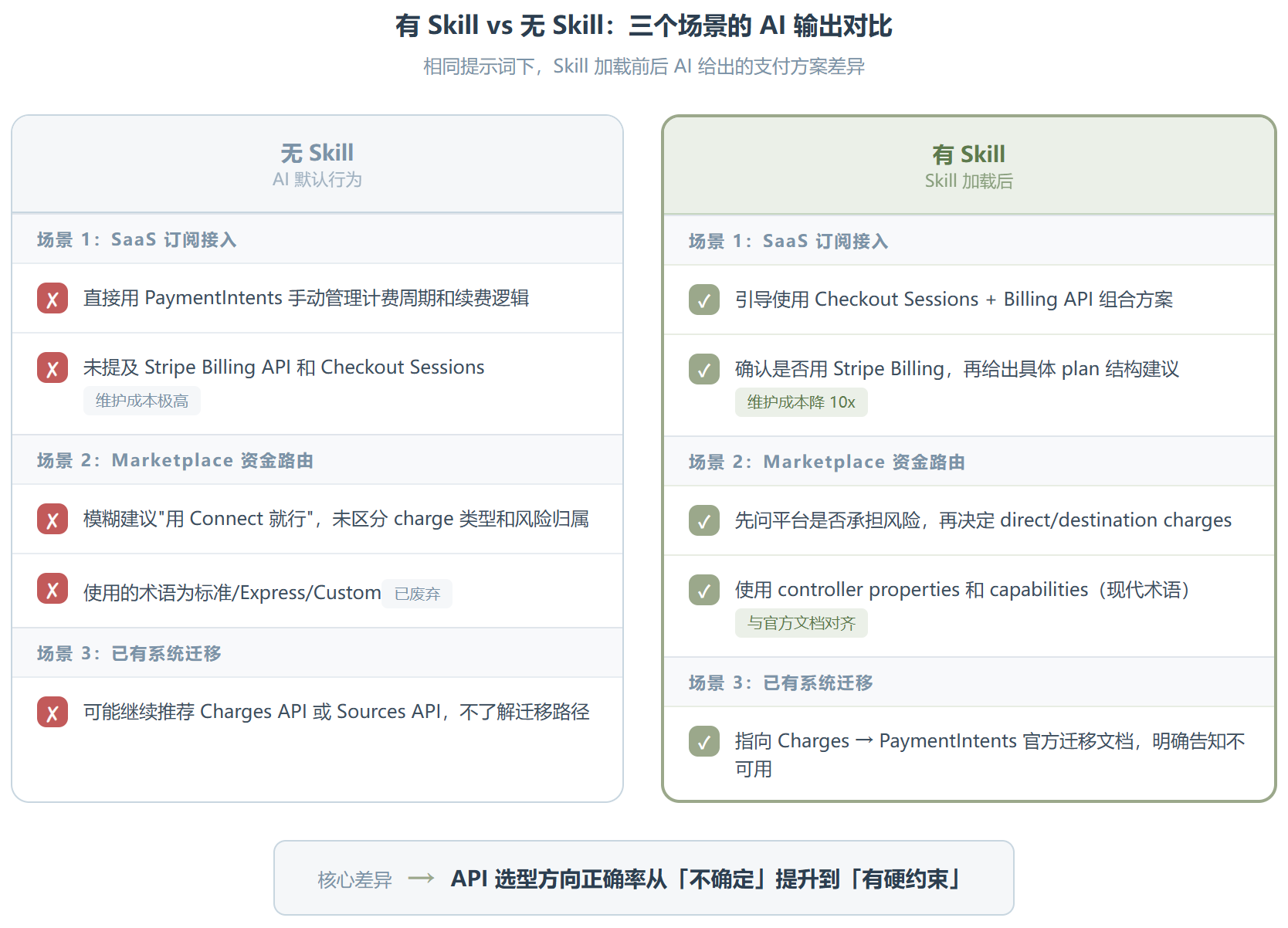Click red X icon beside 可能继续推荐 Charges API
The image size is (1288, 928).
(53, 712)
